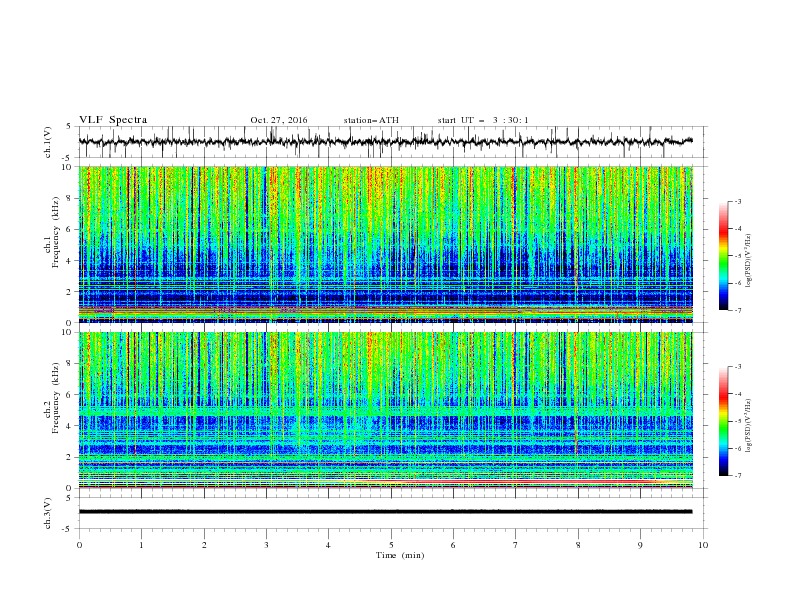Screen dimensions: 792x612
Task: Click time axis tick label '5'
Action: point(391,545)
